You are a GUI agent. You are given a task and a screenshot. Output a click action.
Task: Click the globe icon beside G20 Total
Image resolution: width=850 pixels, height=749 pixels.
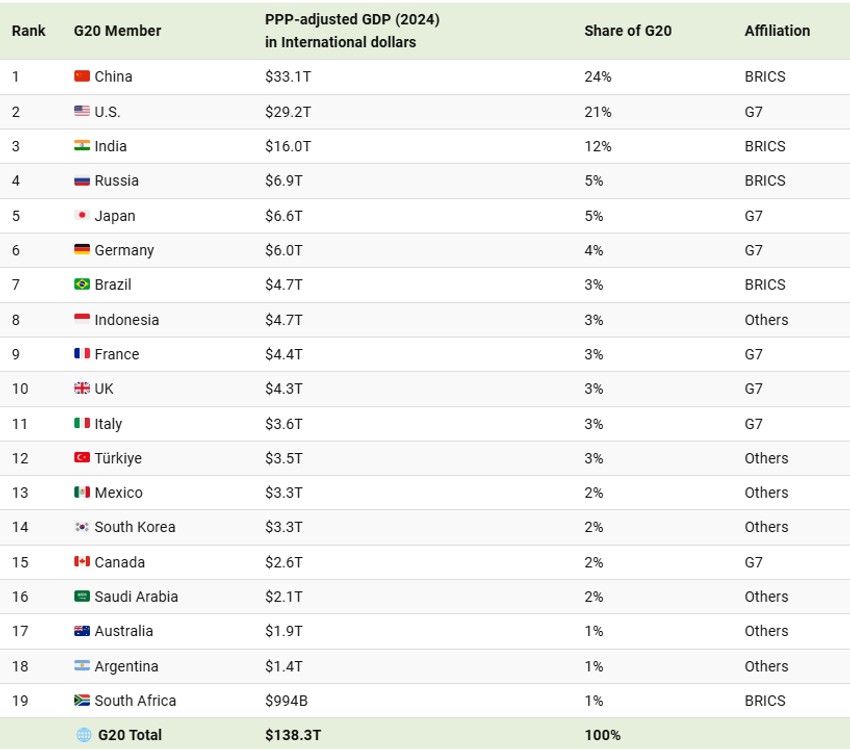tap(84, 735)
